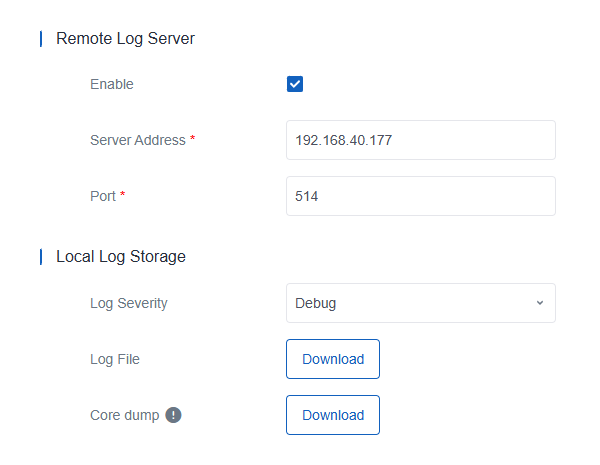600x465 pixels.
Task: Click the red asterisk beside Server Address
Action: point(193,138)
